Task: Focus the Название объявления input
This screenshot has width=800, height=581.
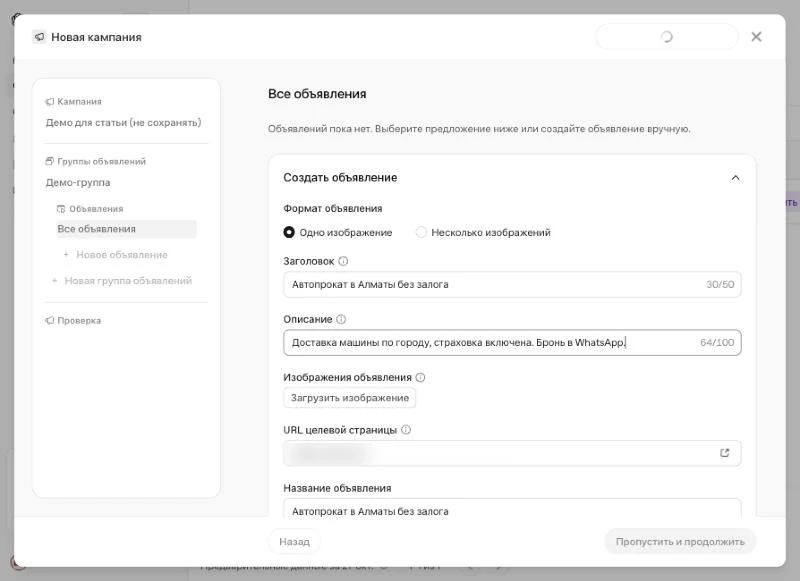Action: pos(512,508)
